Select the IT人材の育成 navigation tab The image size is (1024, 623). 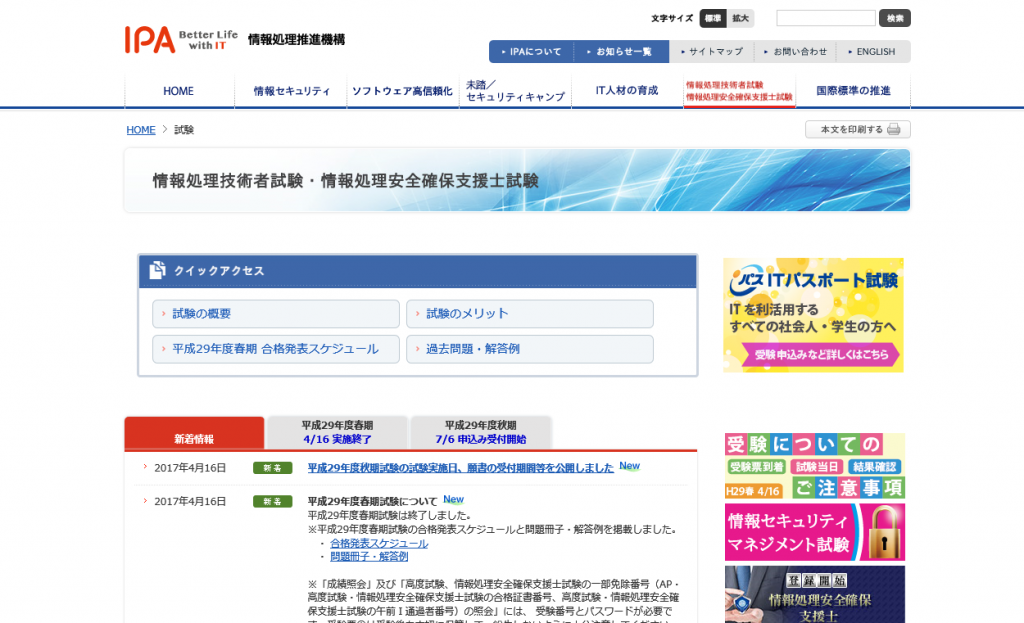(627, 91)
